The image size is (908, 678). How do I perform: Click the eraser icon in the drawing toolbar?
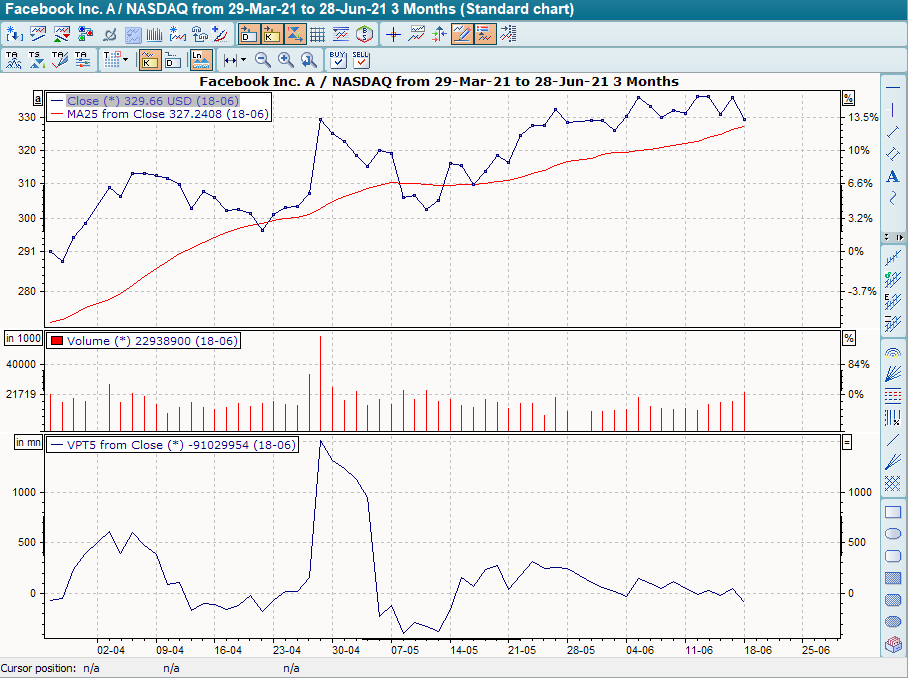pyautogui.click(x=893, y=645)
